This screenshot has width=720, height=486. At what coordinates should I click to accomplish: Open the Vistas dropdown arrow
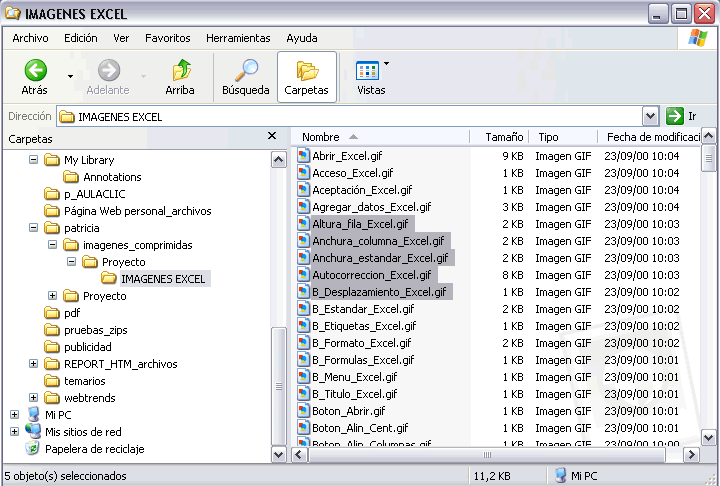tap(386, 63)
